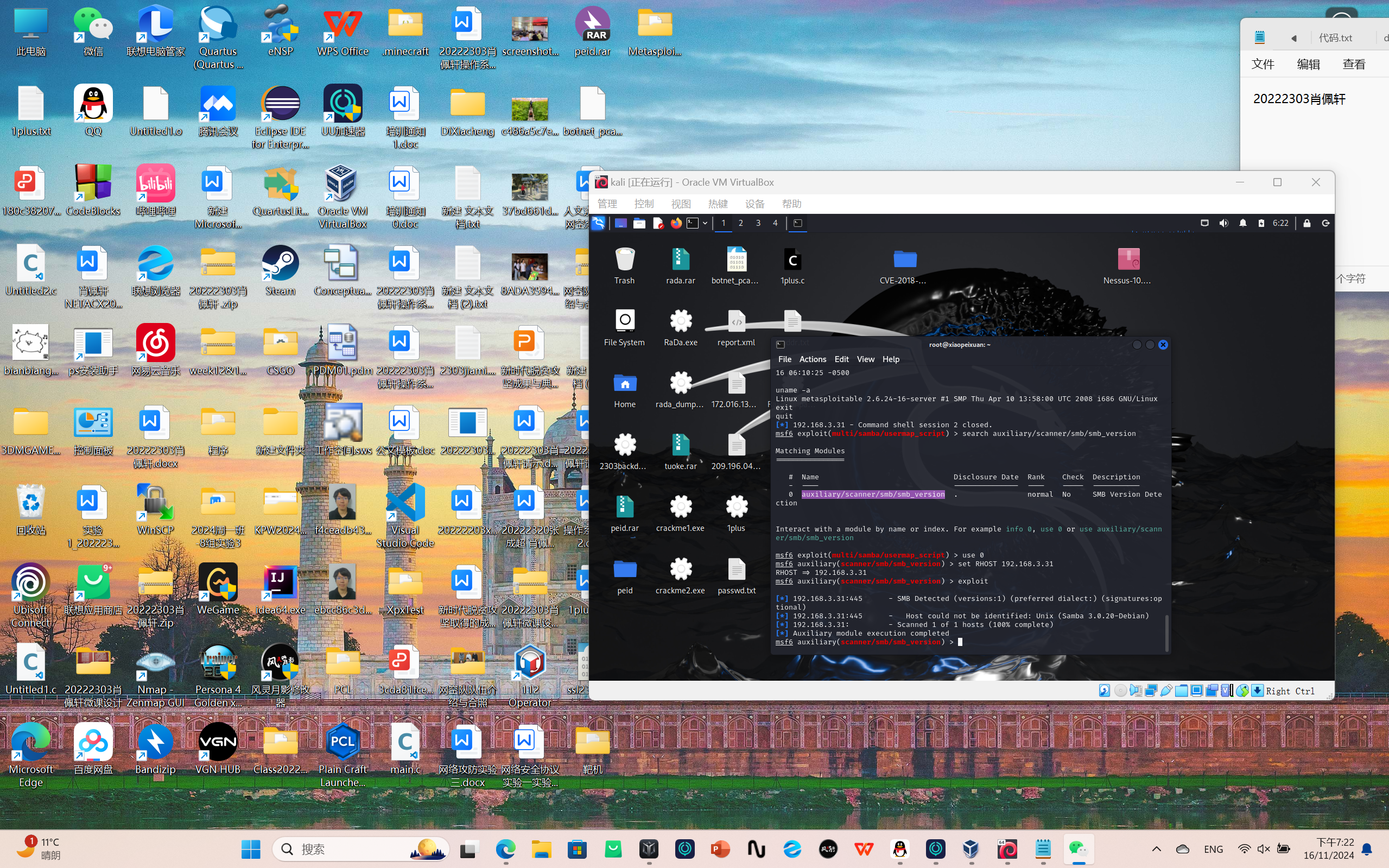Viewport: 1389px width, 868px height.
Task: Select rada.rar on Kali desktop
Action: (681, 266)
